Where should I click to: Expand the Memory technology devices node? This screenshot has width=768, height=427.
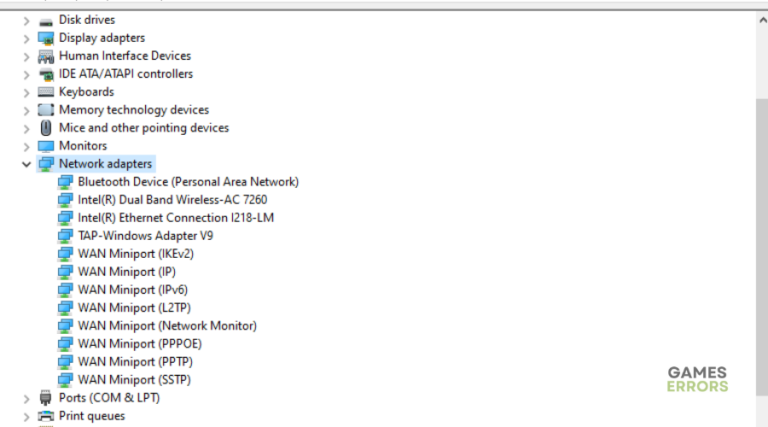26,110
